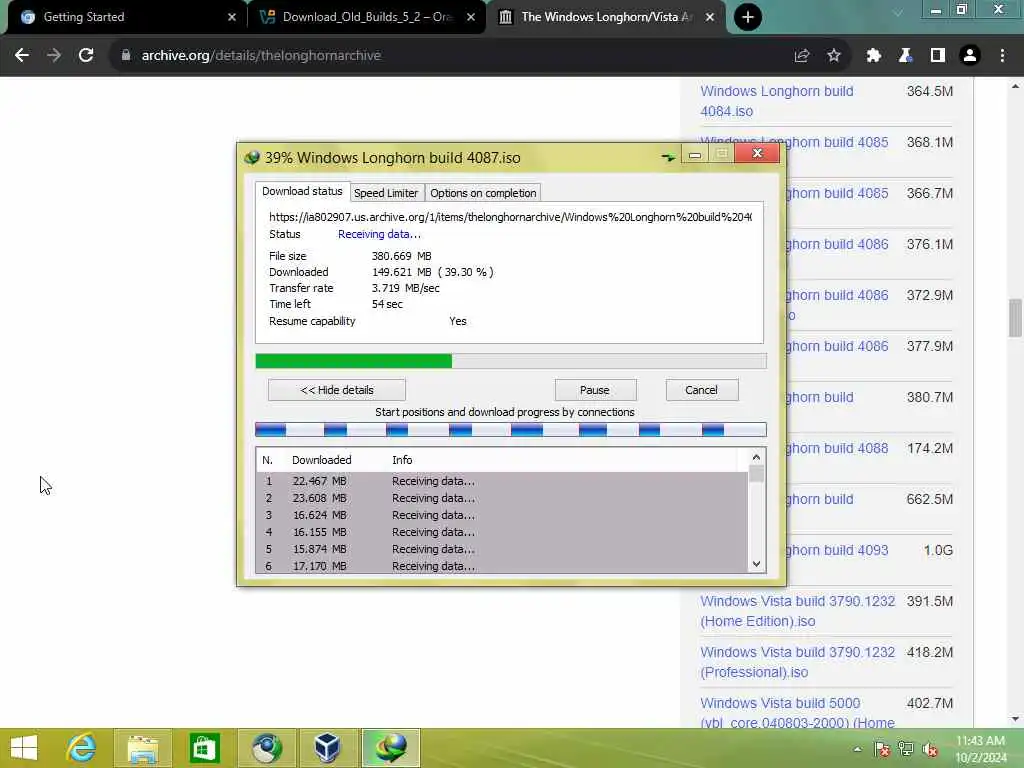1024x768 pixels.
Task: Click the download URL text
Action: pos(510,217)
